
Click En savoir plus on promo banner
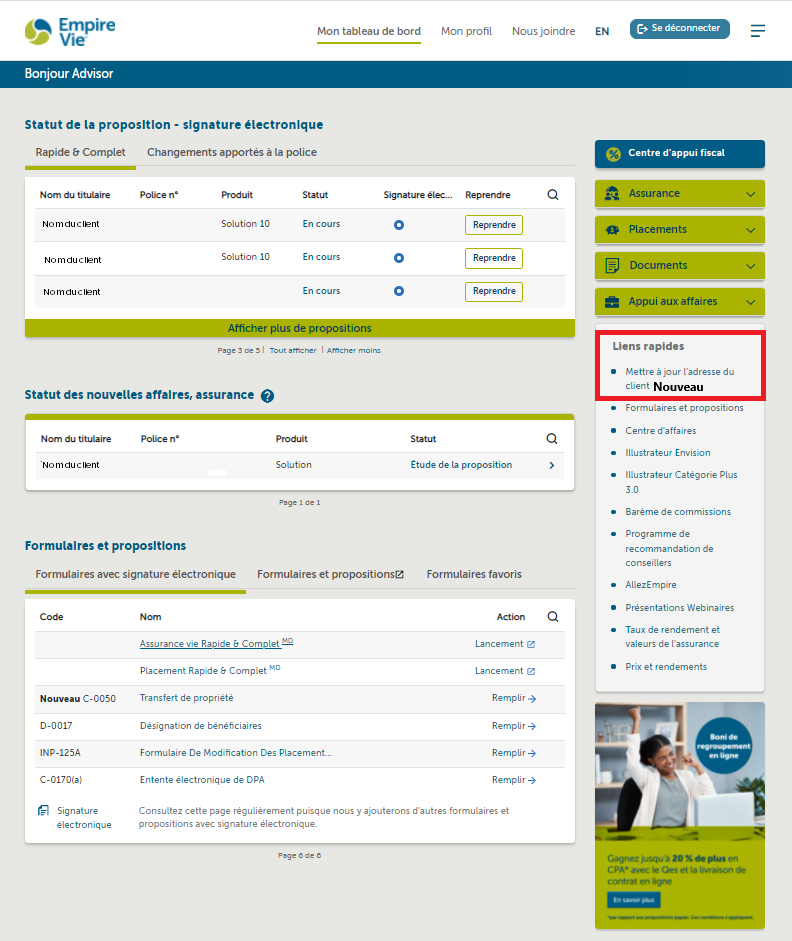pyautogui.click(x=634, y=900)
